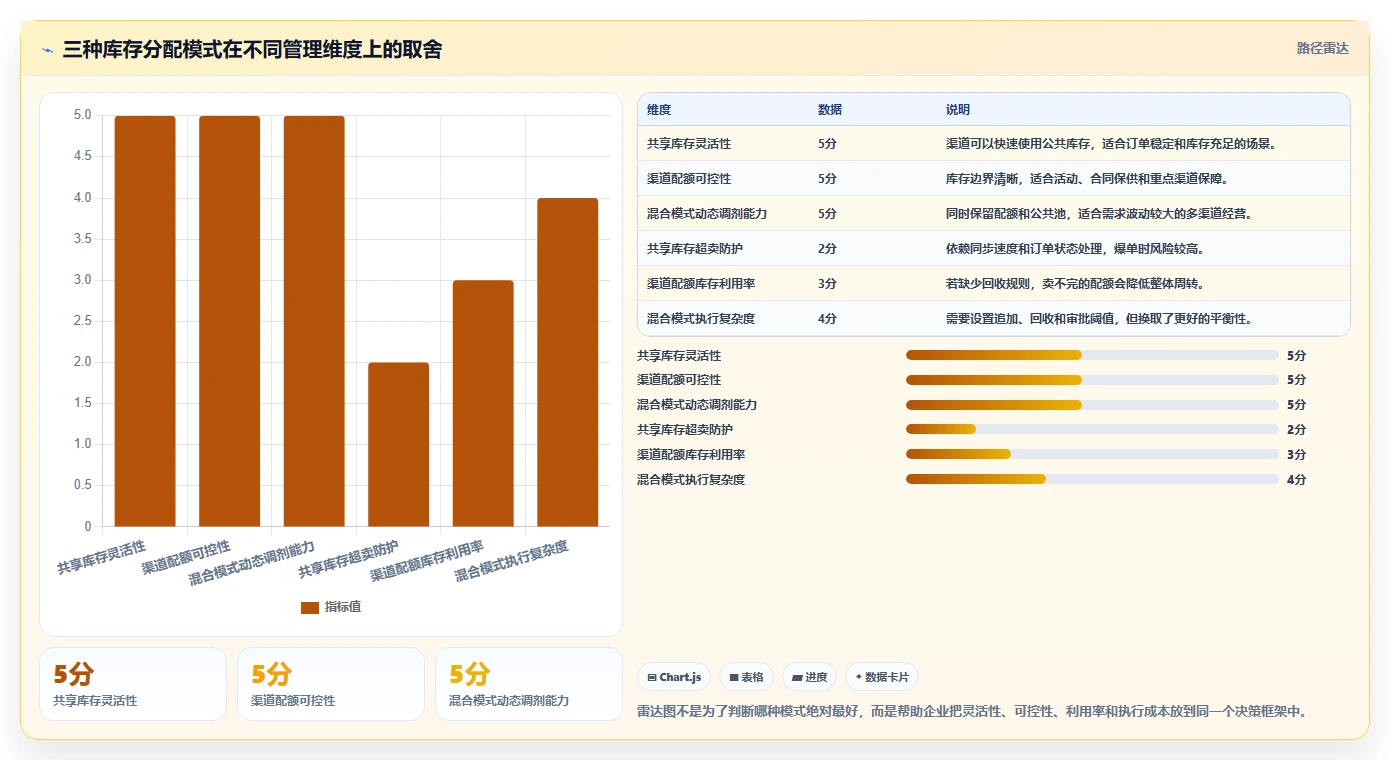
Task: Open the 渠道配额可控性 5分 stat card
Action: click(331, 684)
